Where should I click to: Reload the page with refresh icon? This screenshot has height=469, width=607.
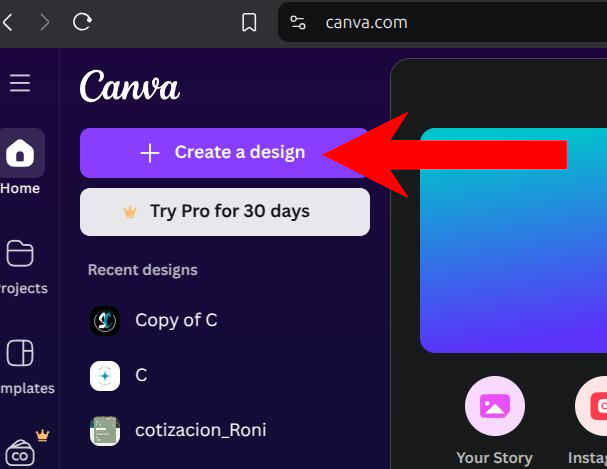pos(82,22)
